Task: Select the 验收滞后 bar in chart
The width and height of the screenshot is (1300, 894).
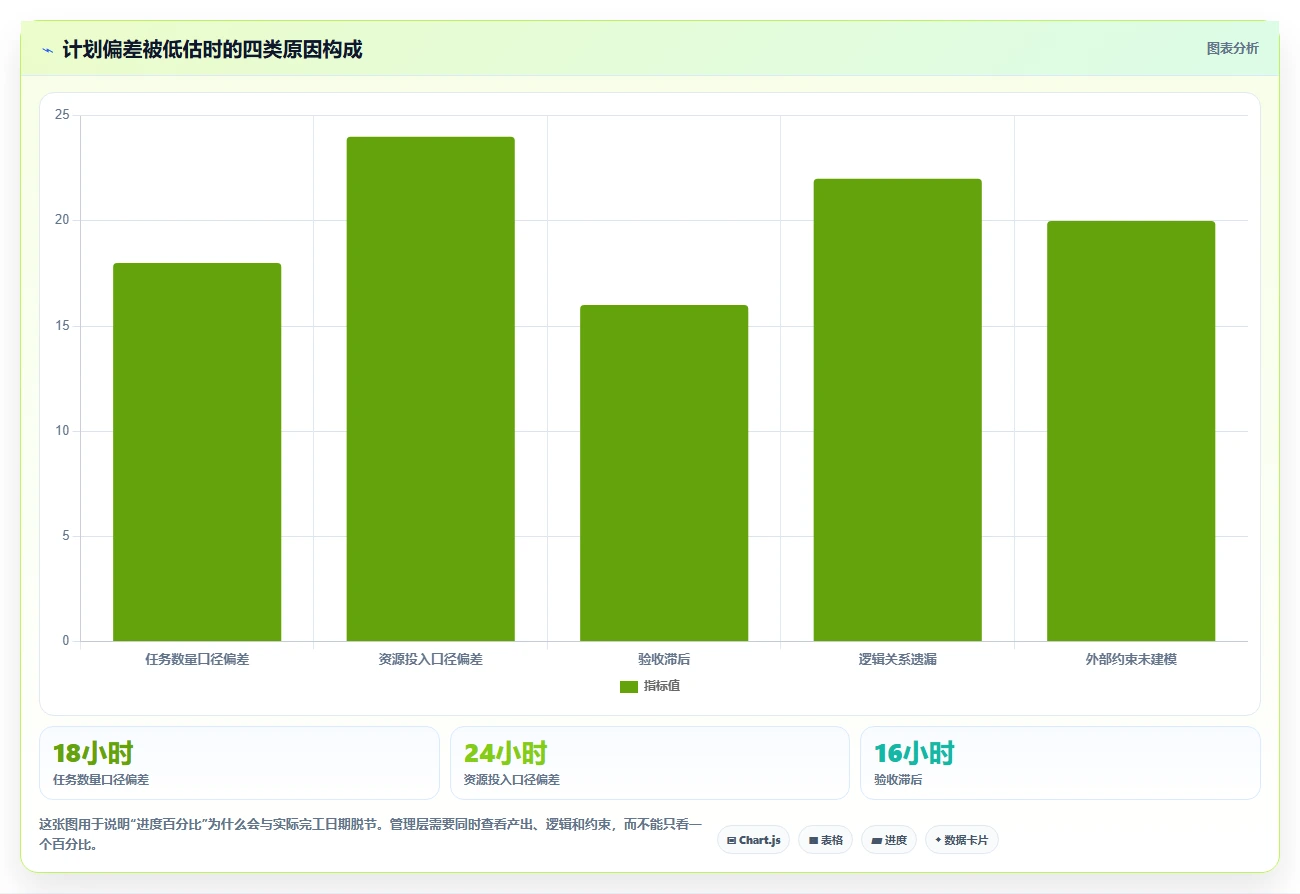Action: tap(664, 473)
